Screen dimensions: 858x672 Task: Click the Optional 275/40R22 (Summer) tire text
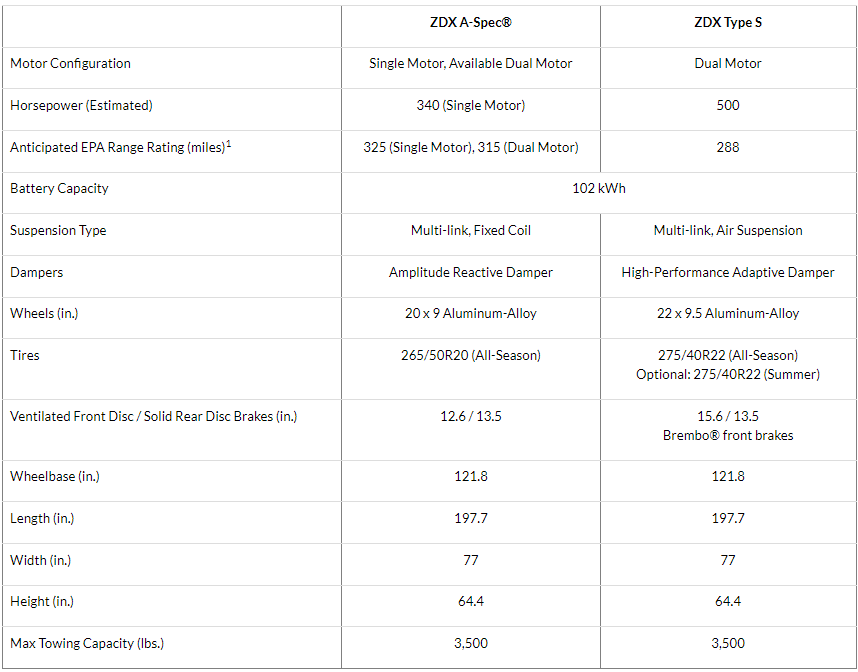(727, 374)
